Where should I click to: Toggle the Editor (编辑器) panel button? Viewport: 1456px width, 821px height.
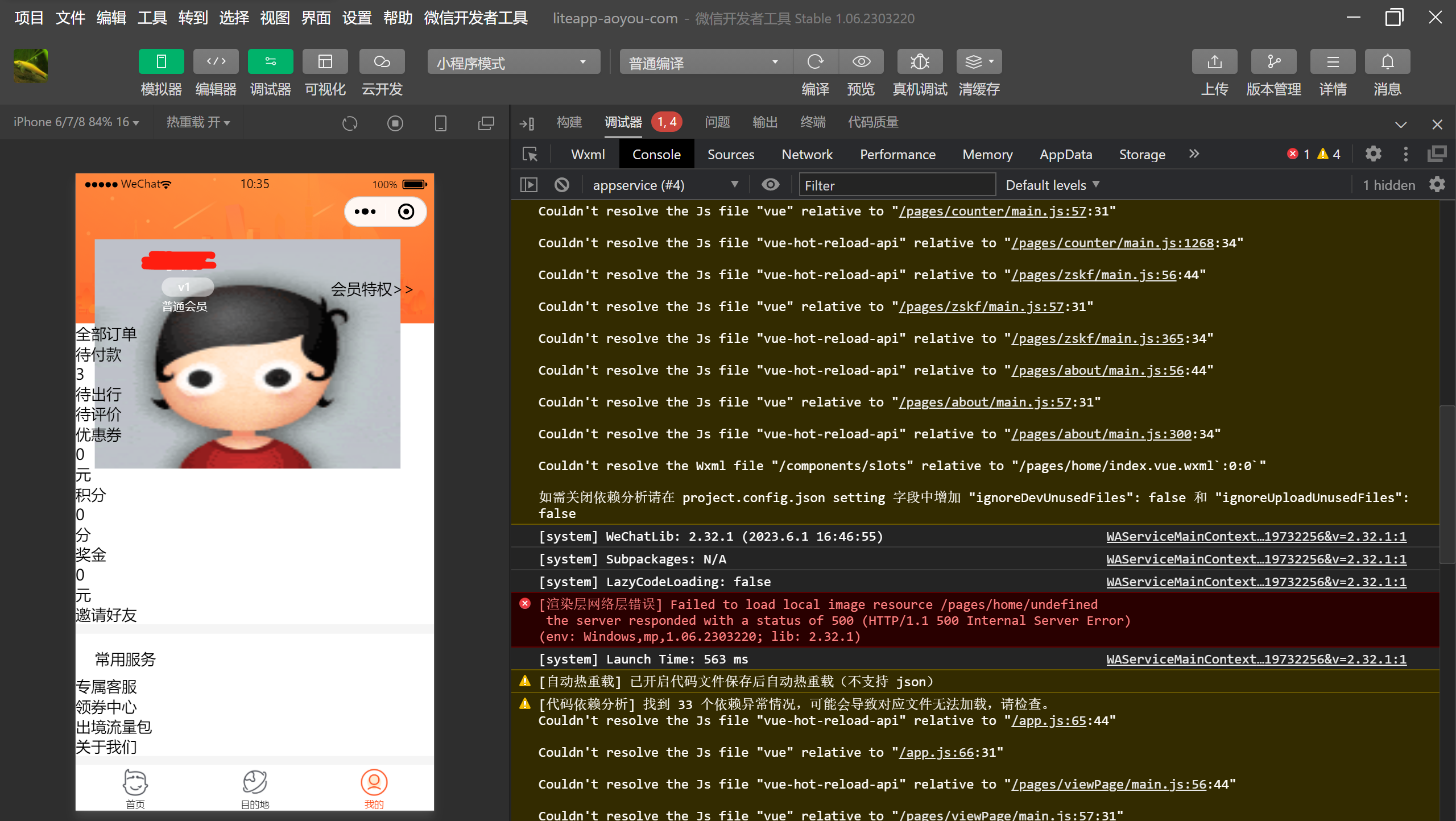(x=216, y=61)
